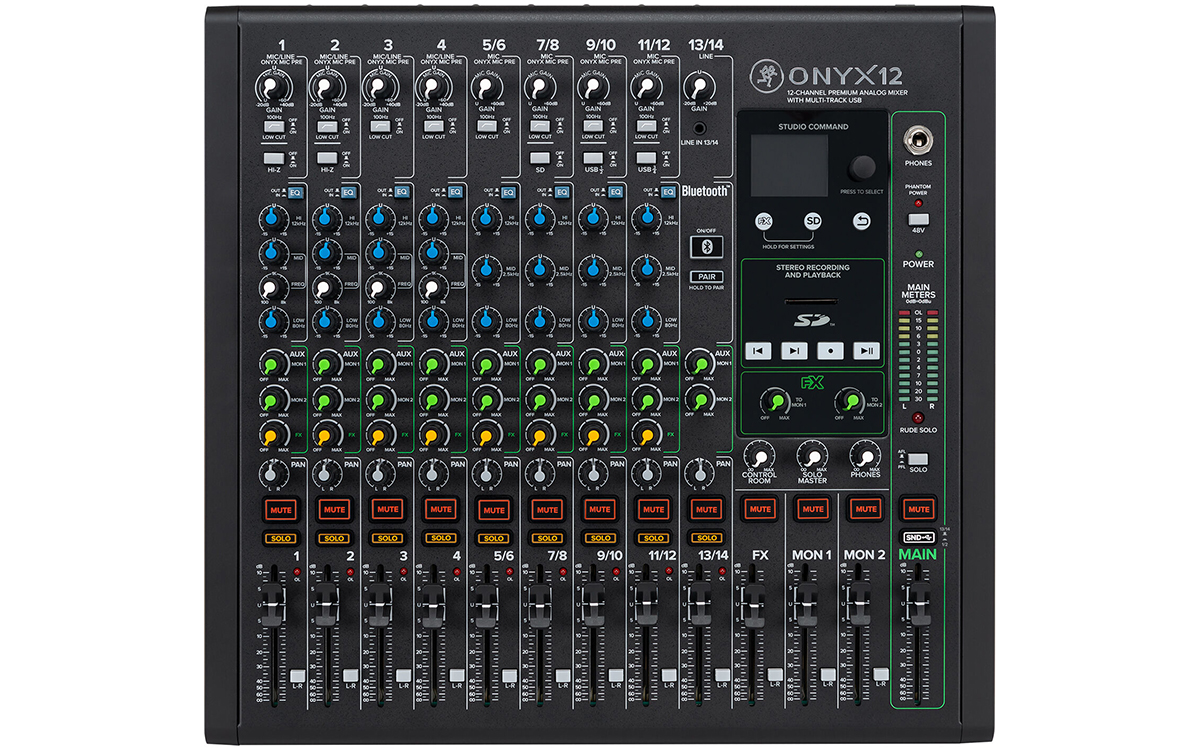This screenshot has width=1200, height=750.
Task: Click the FX to MON 1 knob
Action: pos(773,401)
